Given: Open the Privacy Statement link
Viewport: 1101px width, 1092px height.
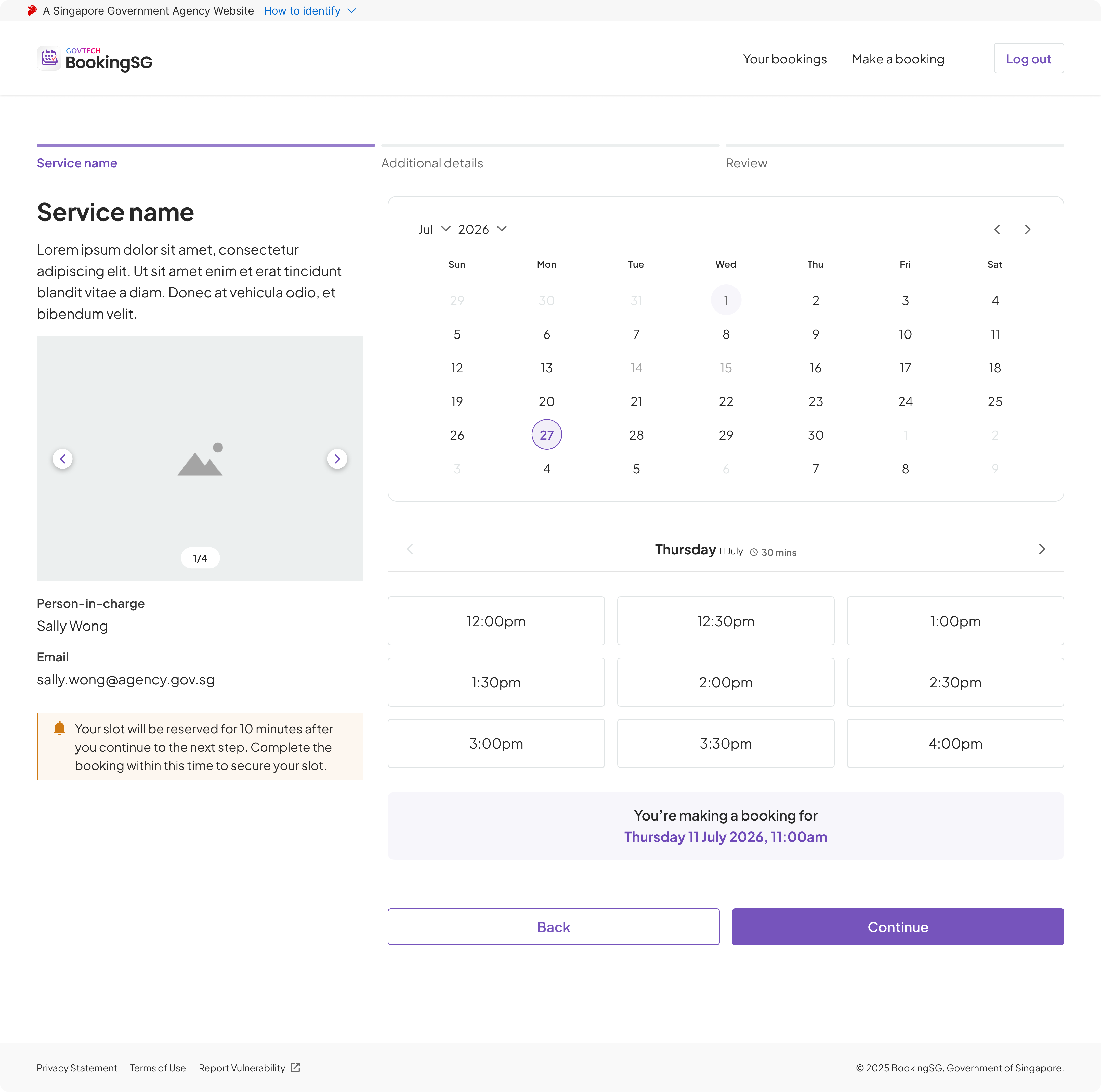Looking at the screenshot, I should coord(77,1068).
